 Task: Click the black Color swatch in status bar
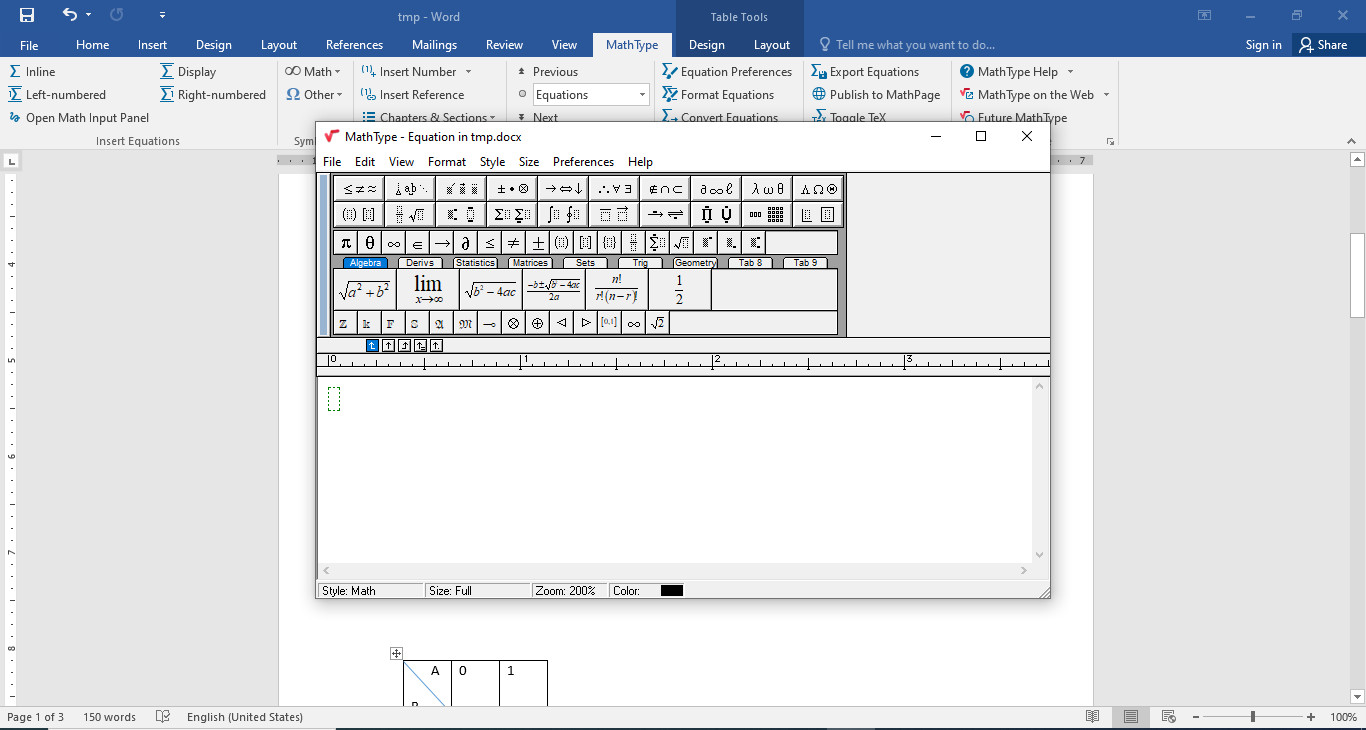tap(671, 591)
